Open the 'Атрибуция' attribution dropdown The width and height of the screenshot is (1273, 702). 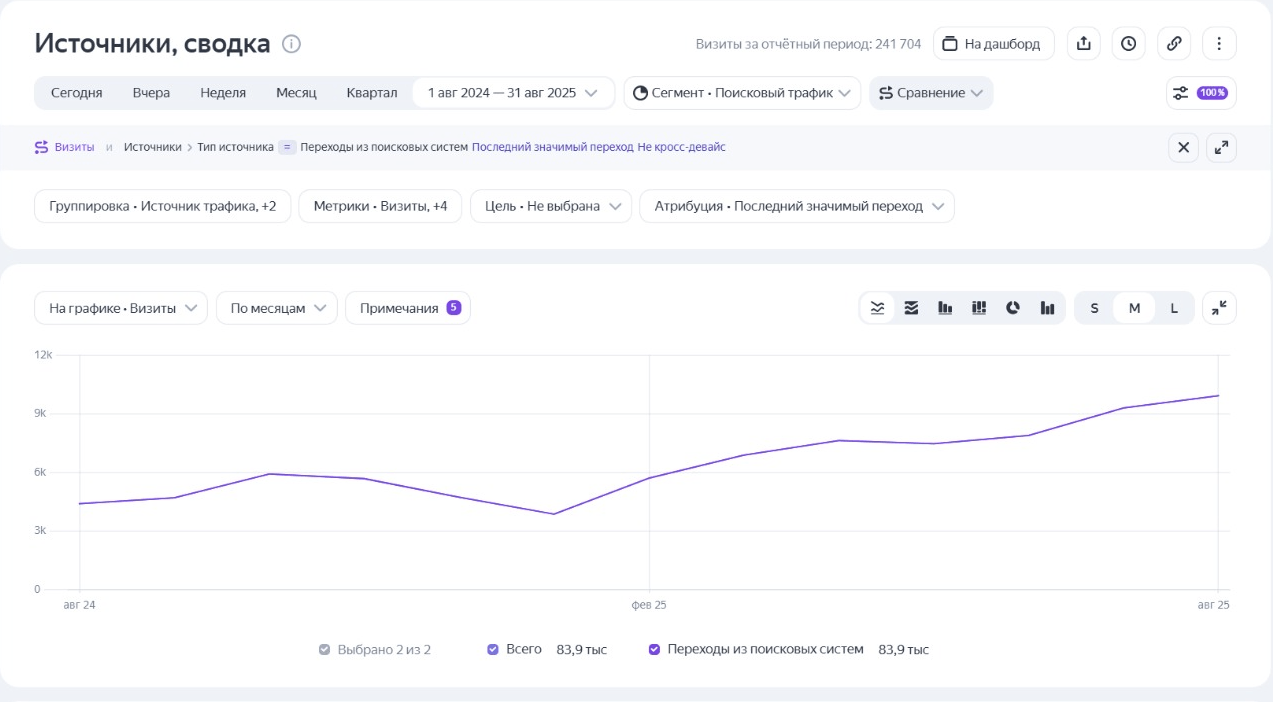[796, 206]
